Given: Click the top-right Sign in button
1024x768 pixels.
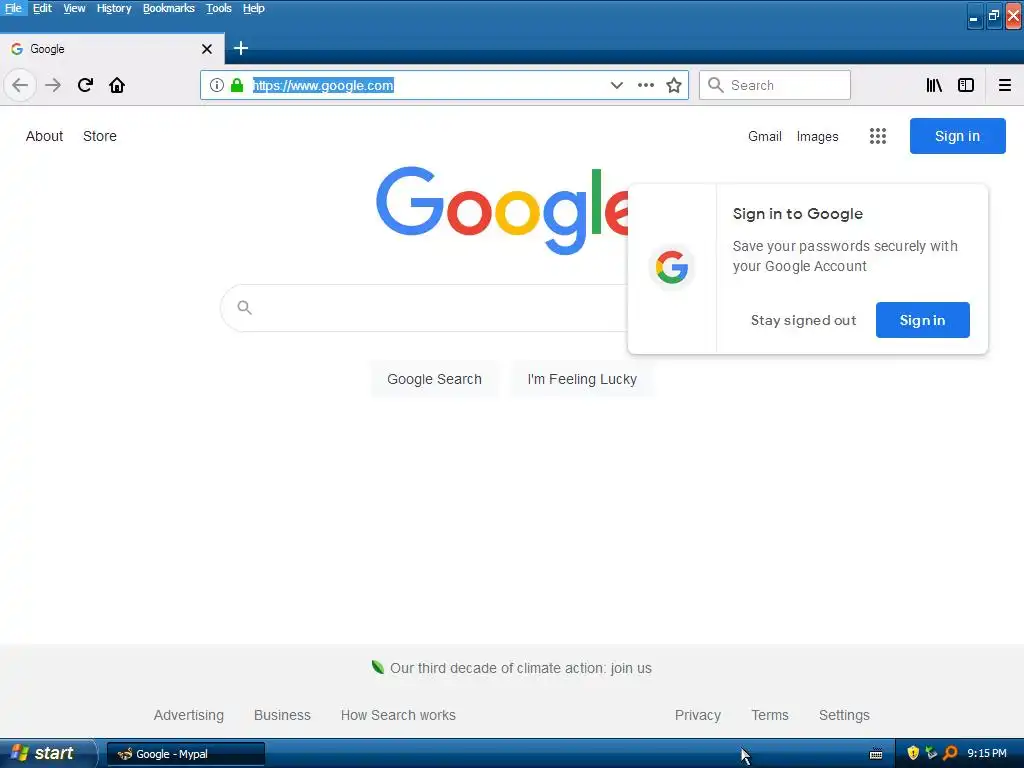Looking at the screenshot, I should tap(957, 136).
